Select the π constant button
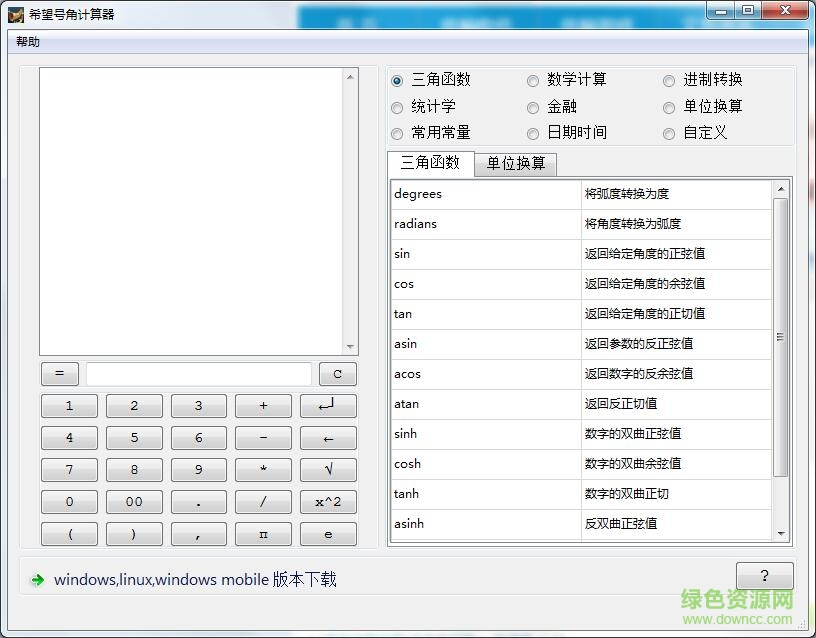 pyautogui.click(x=263, y=534)
